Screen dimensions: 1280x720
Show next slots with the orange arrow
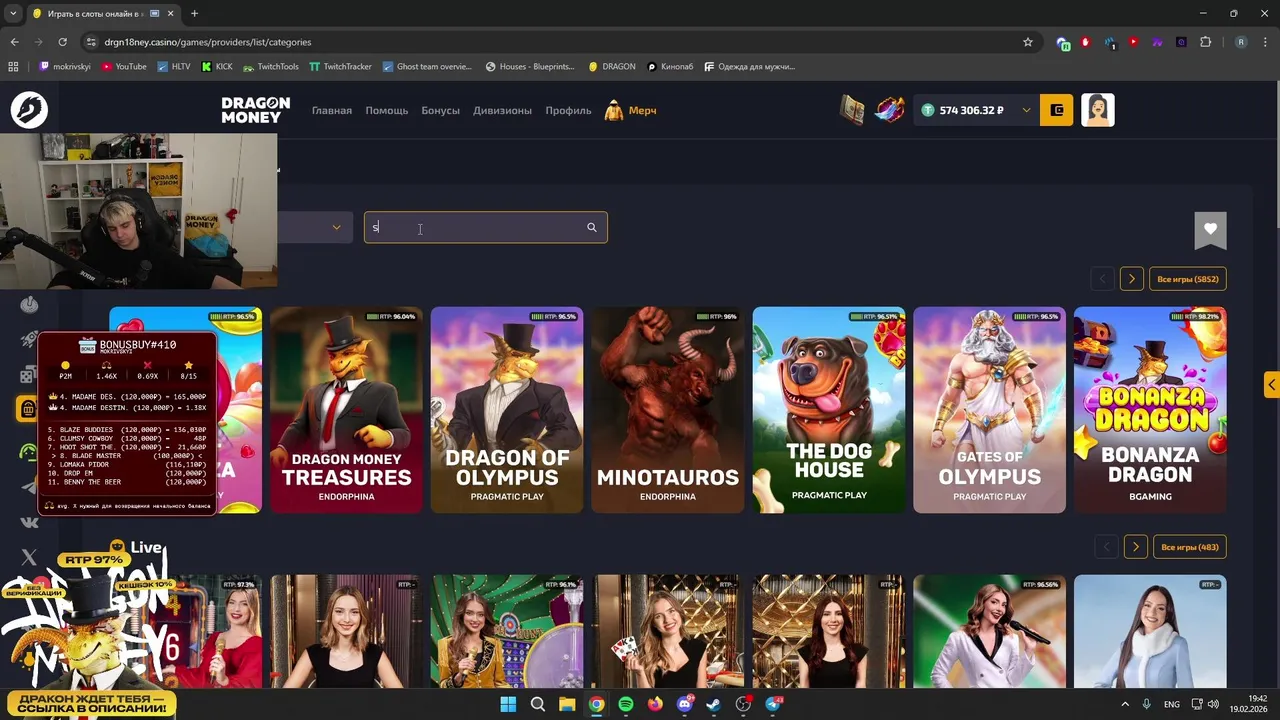1131,279
